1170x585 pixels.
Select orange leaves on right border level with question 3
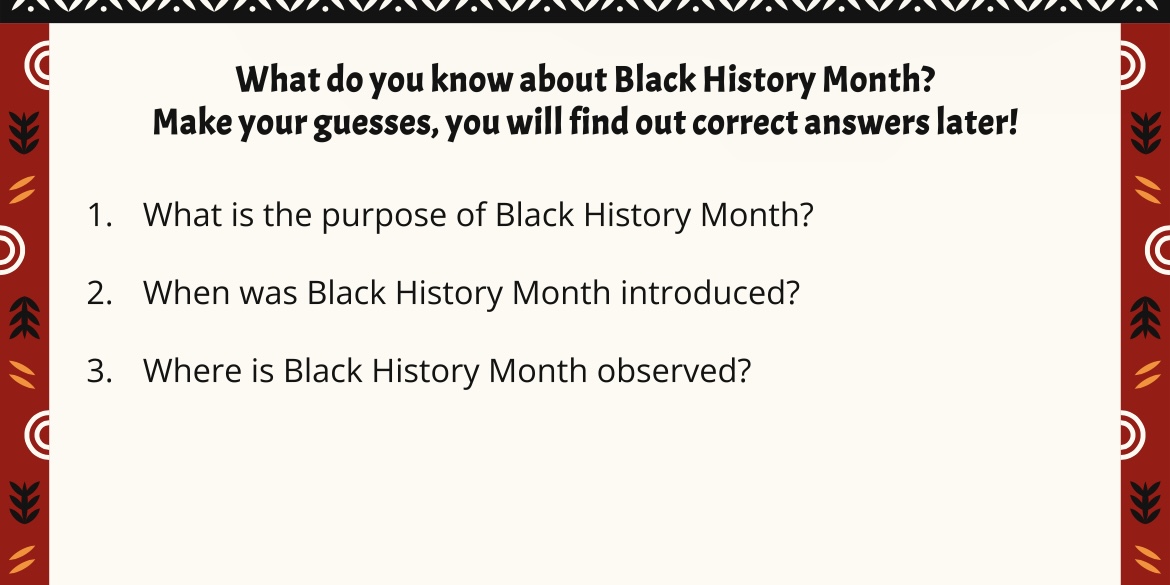[1148, 374]
